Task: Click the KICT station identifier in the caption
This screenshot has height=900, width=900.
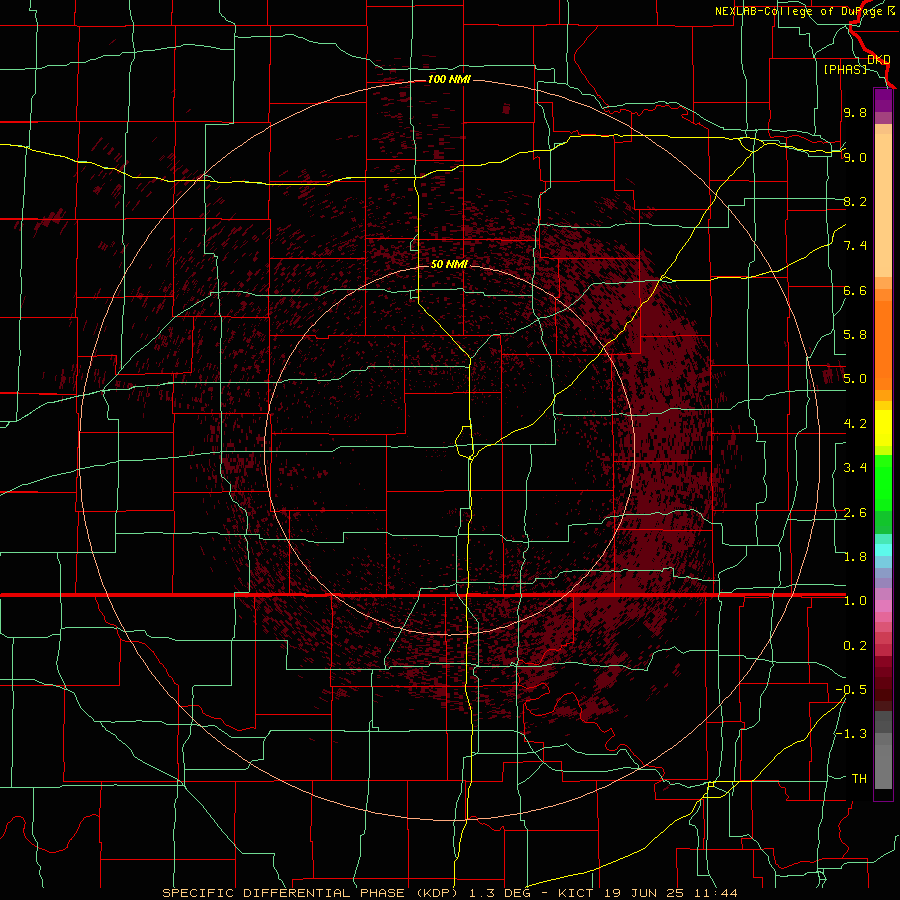Action: pyautogui.click(x=577, y=893)
